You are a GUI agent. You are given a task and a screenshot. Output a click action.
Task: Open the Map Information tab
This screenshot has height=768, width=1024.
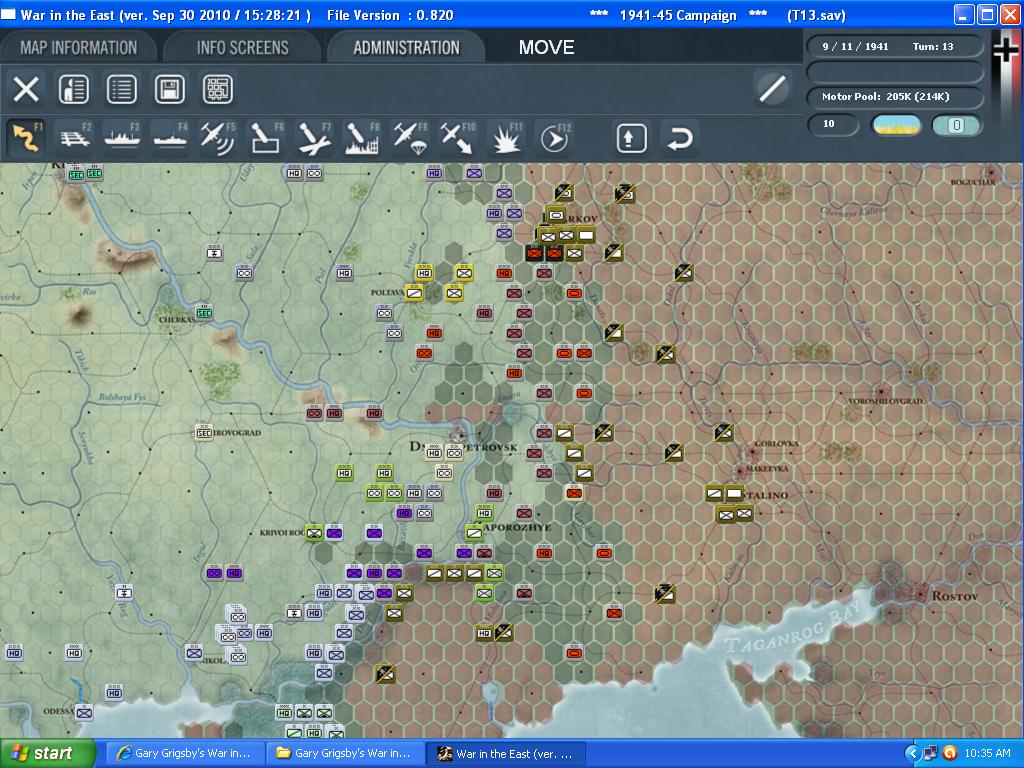click(x=78, y=47)
